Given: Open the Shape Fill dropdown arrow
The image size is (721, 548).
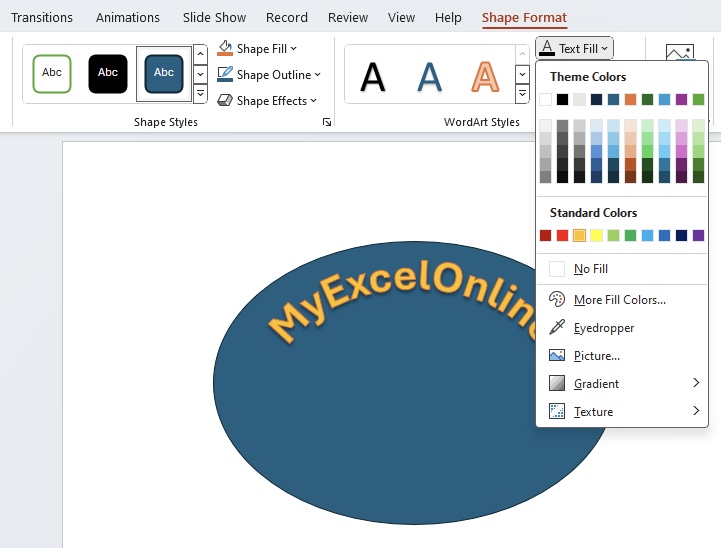Looking at the screenshot, I should (293, 48).
